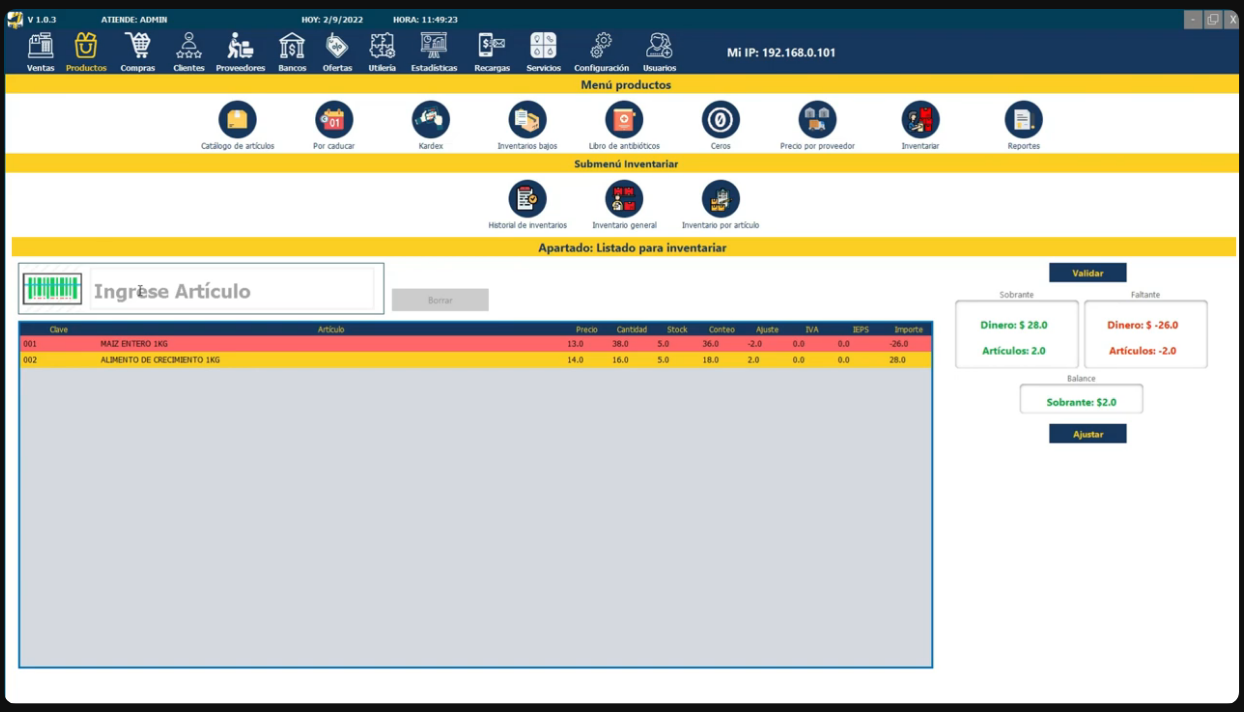Open the Estadísticas module

click(434, 47)
